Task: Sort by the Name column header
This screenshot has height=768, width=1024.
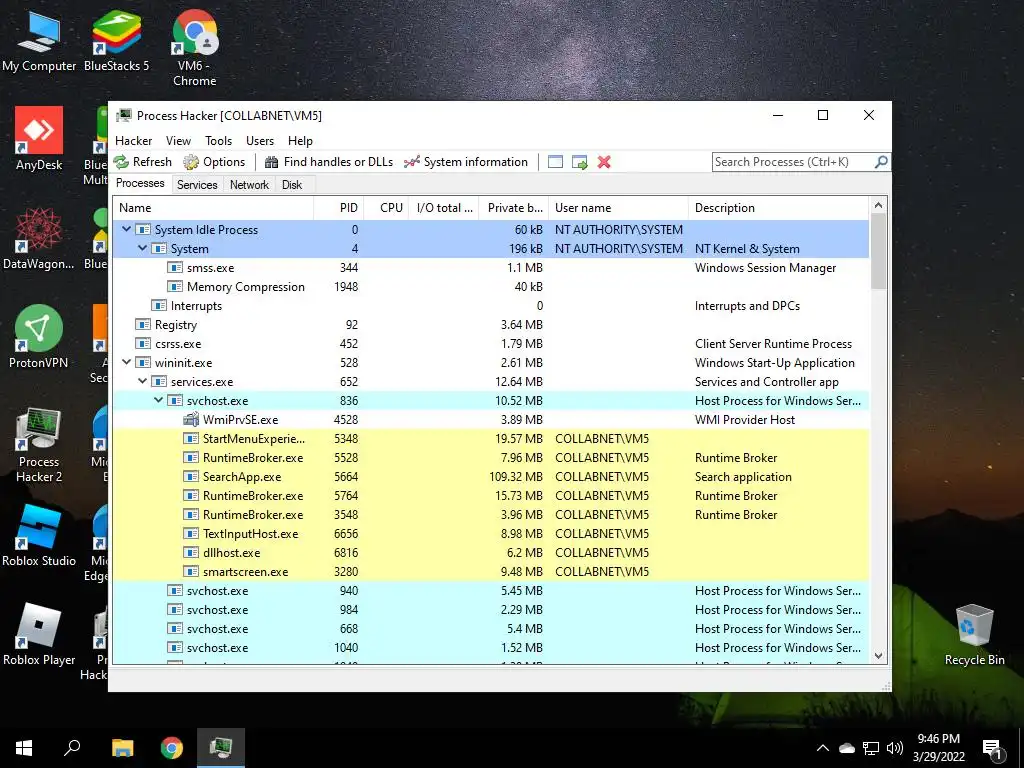Action: coord(213,208)
